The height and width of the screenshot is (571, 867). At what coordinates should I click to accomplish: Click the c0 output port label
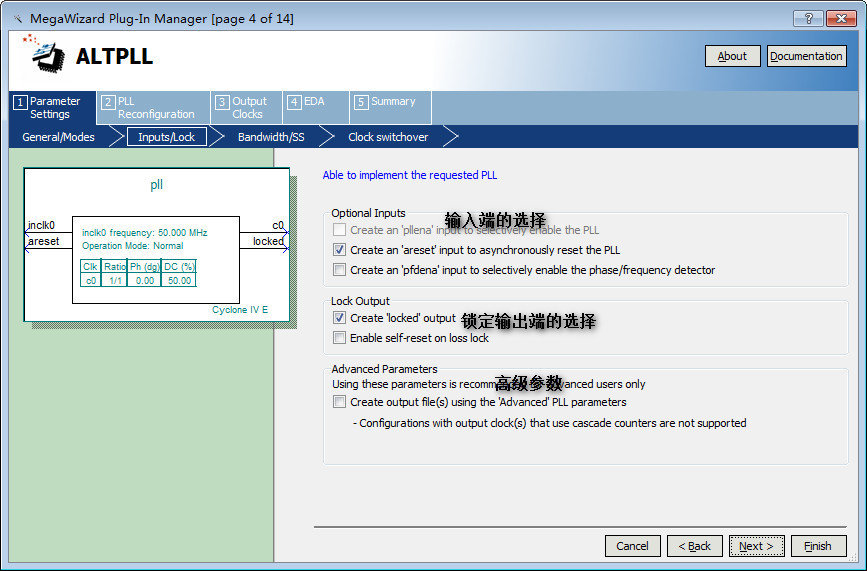[x=278, y=225]
